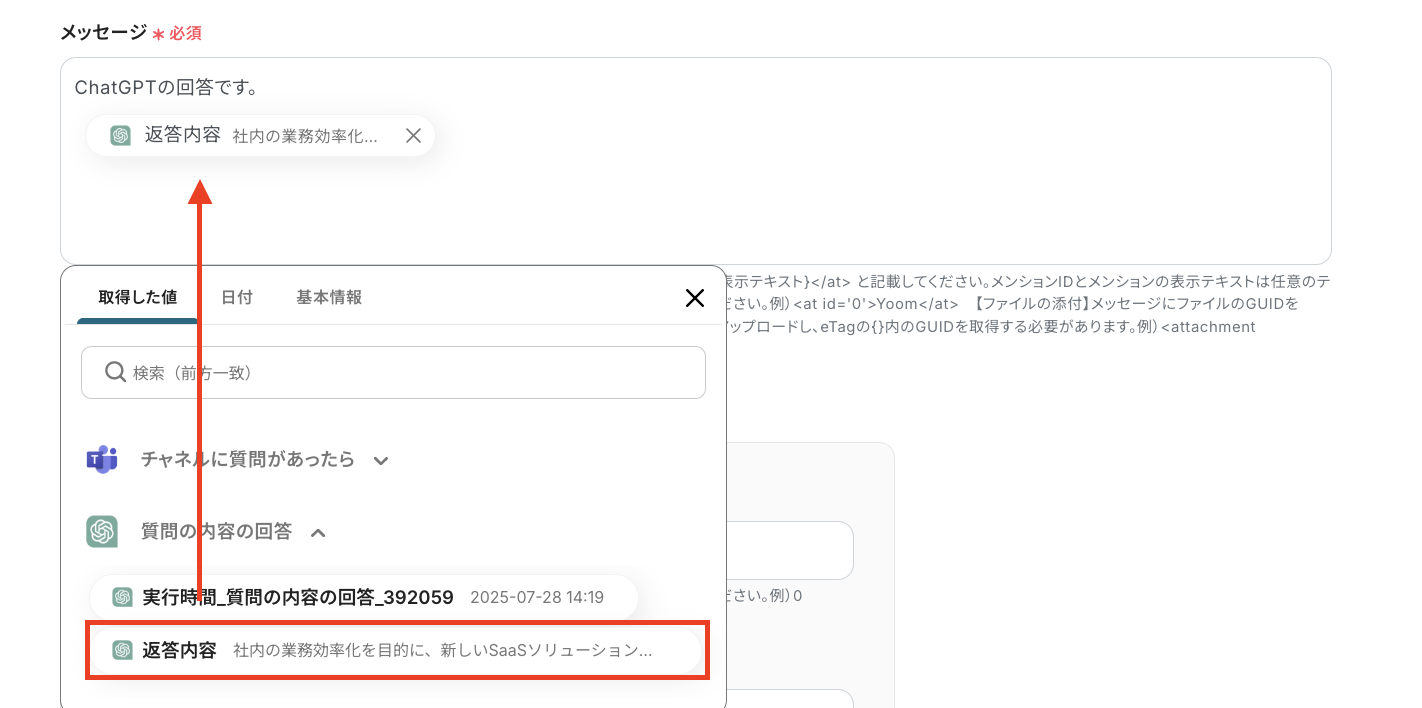Switch to the 取得した値 tab
The height and width of the screenshot is (708, 1422).
click(x=138, y=297)
